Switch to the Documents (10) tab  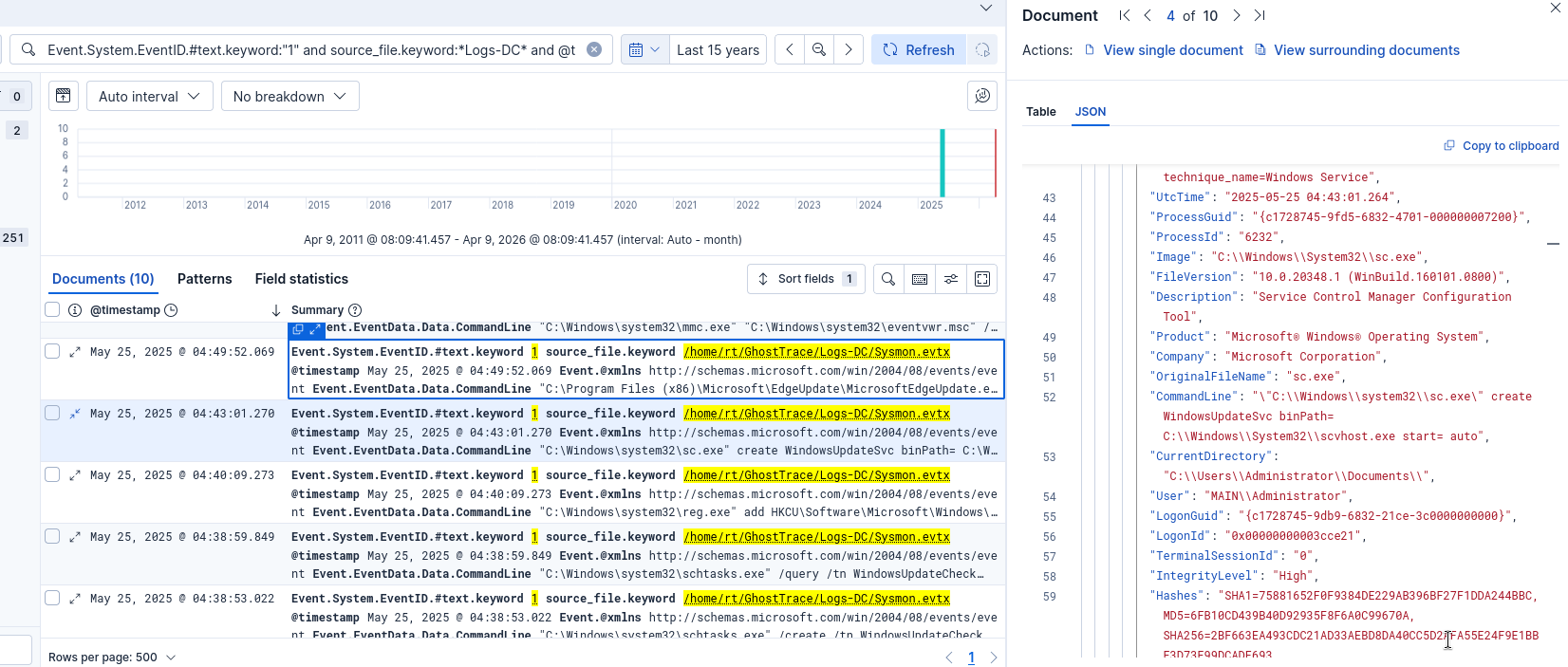(103, 278)
